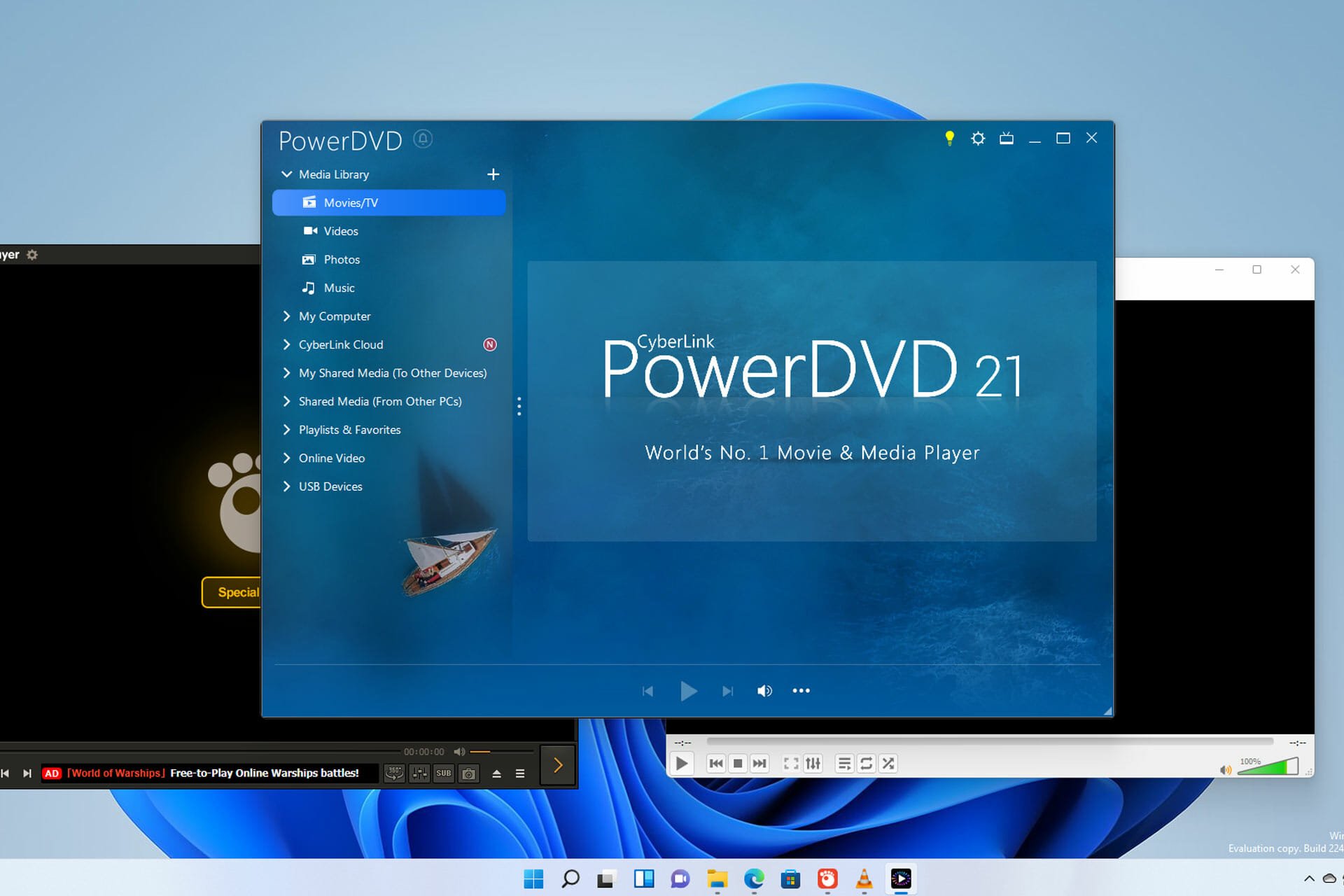The width and height of the screenshot is (1344, 896).
Task: Click the Add (+) button in Media Library
Action: click(492, 173)
